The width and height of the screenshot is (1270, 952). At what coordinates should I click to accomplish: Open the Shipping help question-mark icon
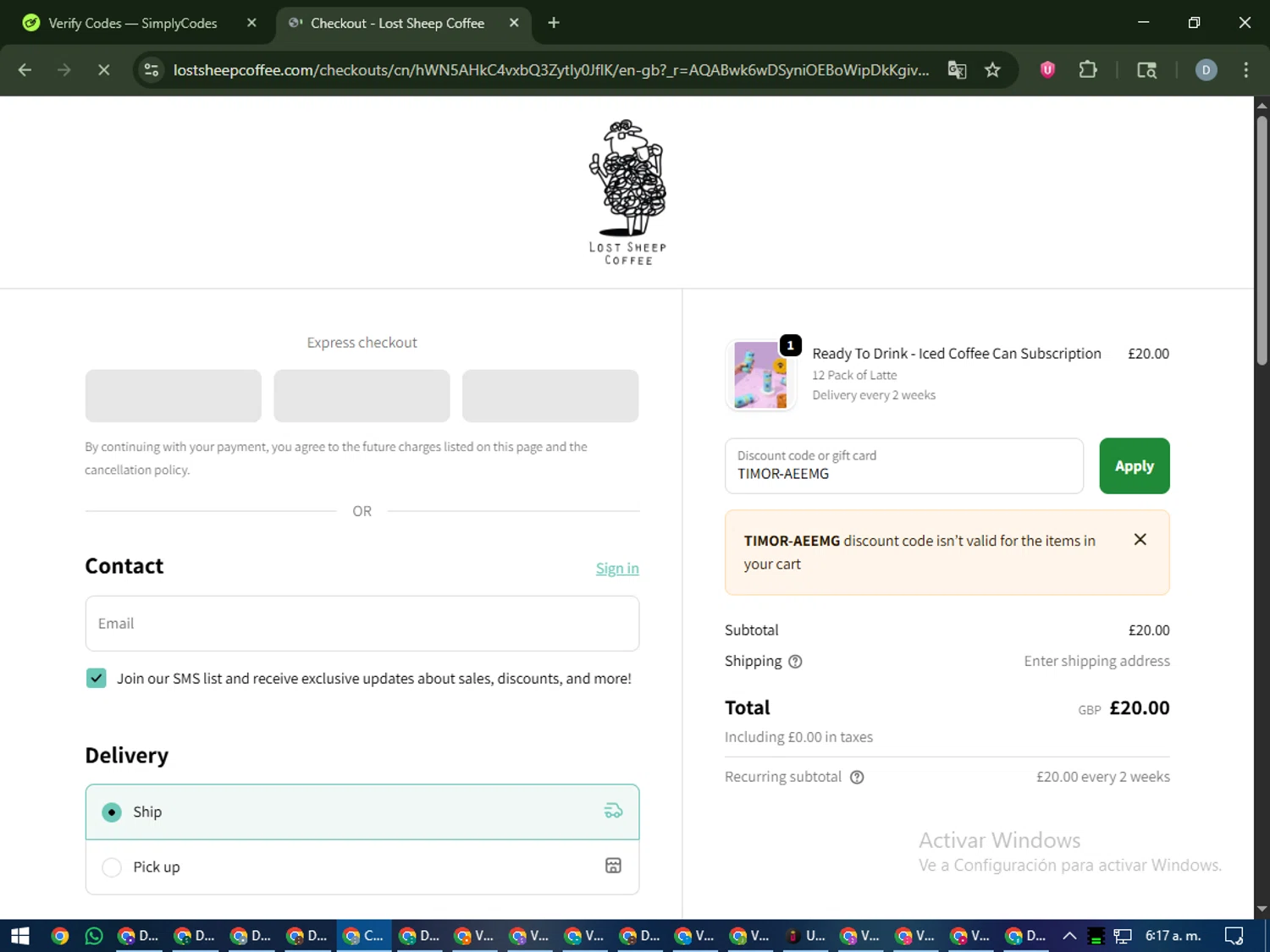coord(795,662)
